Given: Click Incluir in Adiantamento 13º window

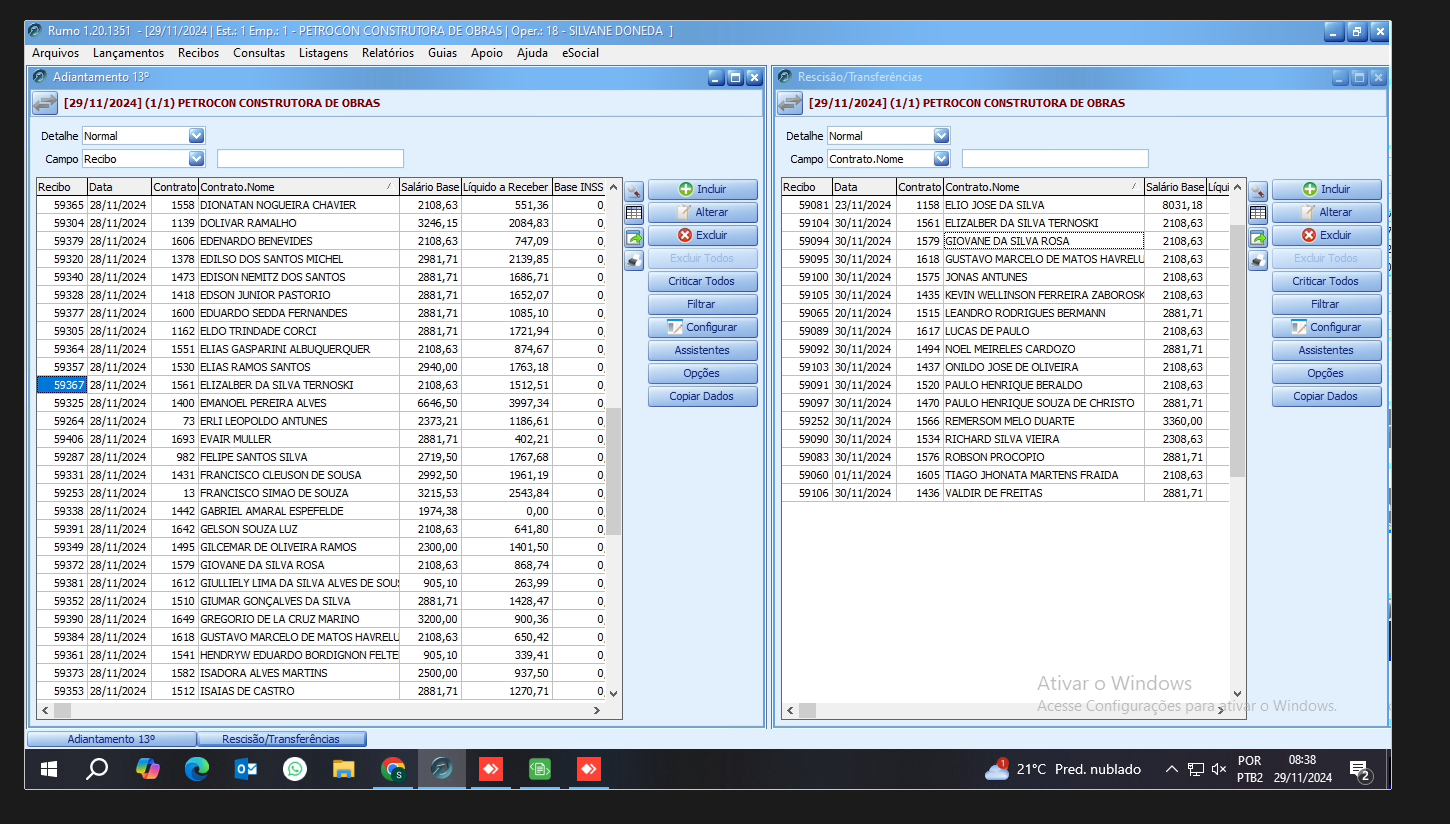Looking at the screenshot, I should tap(702, 189).
